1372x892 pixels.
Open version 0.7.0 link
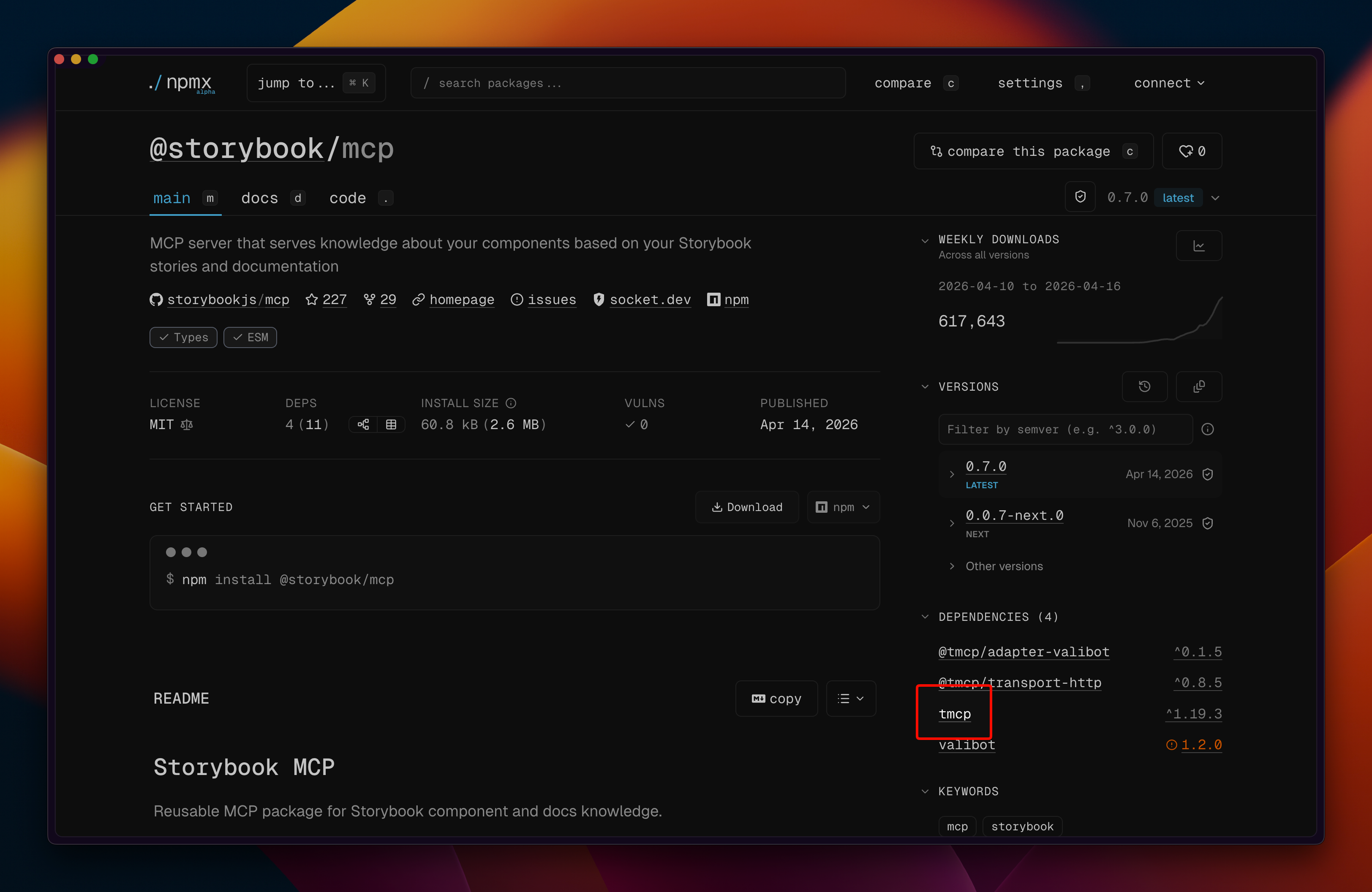pos(986,466)
